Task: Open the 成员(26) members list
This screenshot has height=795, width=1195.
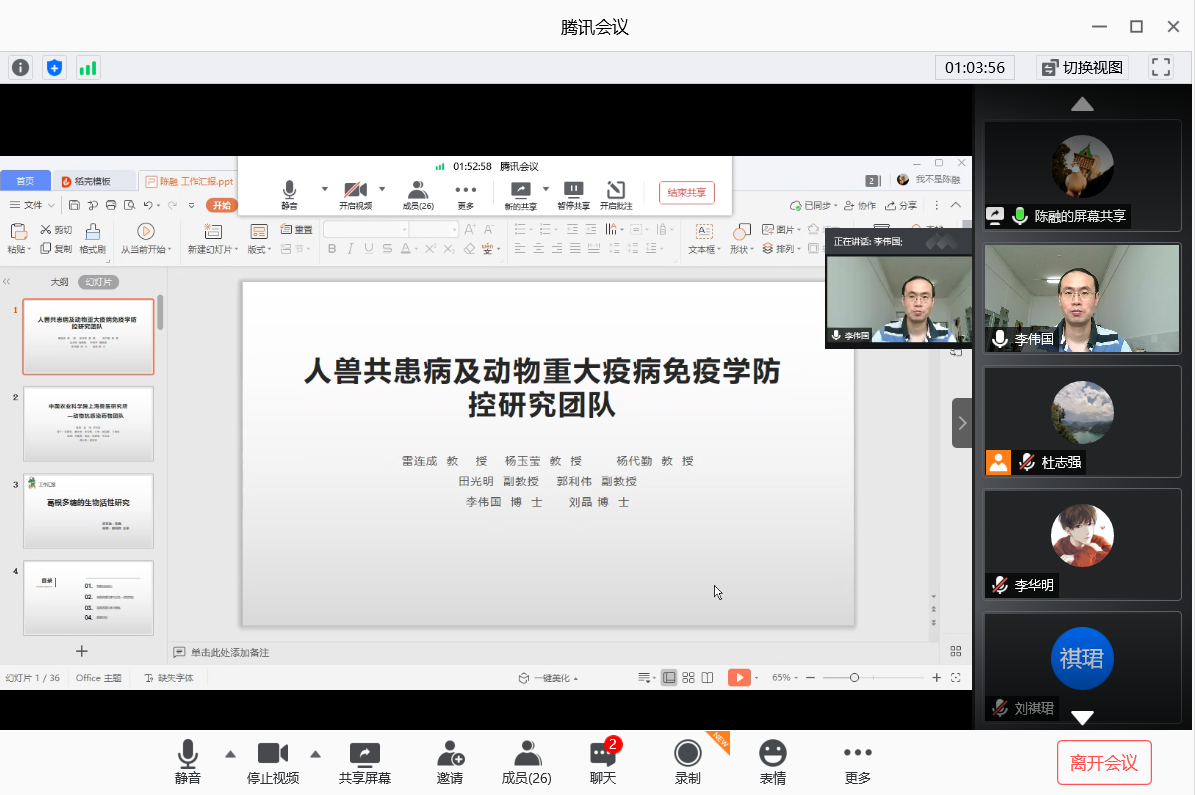Action: (x=527, y=763)
